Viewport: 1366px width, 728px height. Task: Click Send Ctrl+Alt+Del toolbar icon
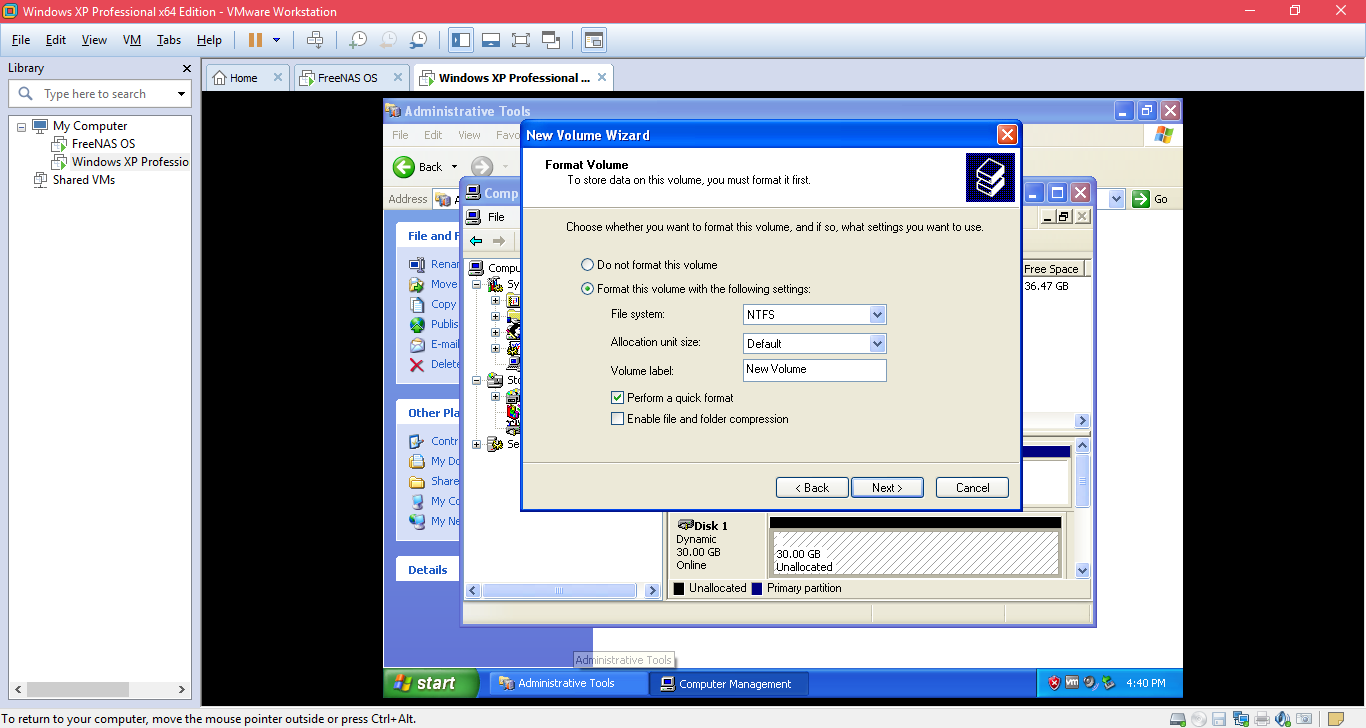tap(315, 40)
